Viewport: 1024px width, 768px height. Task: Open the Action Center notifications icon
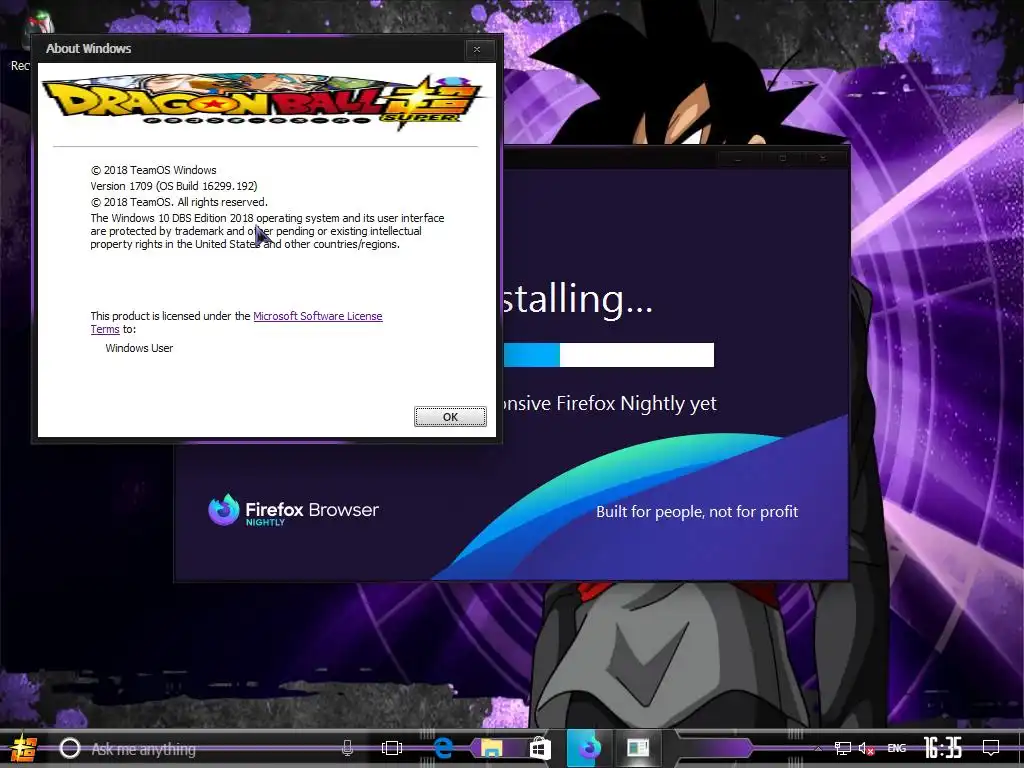991,748
